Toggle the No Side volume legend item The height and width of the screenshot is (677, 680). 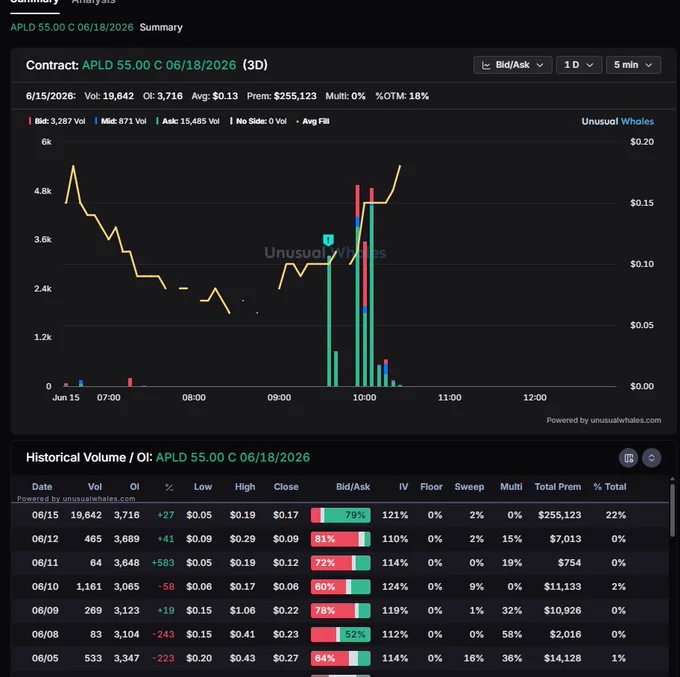(x=258, y=121)
